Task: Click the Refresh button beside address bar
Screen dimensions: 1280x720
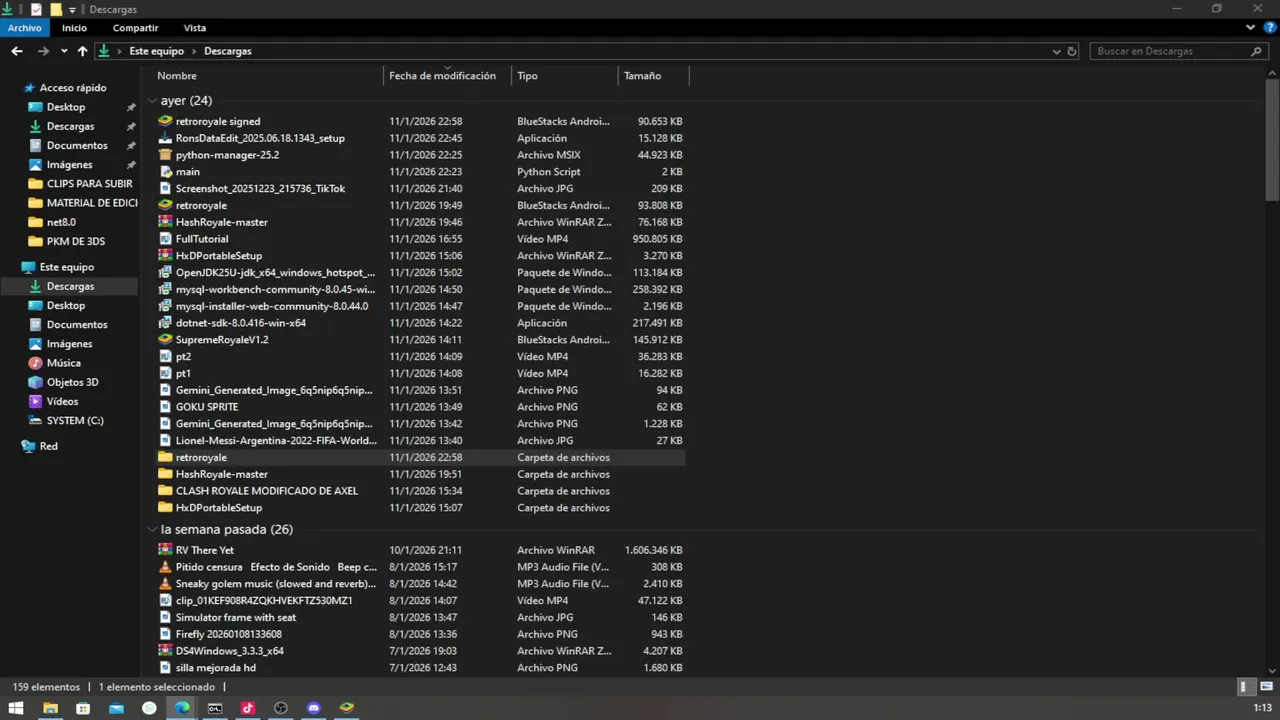Action: tap(1072, 51)
